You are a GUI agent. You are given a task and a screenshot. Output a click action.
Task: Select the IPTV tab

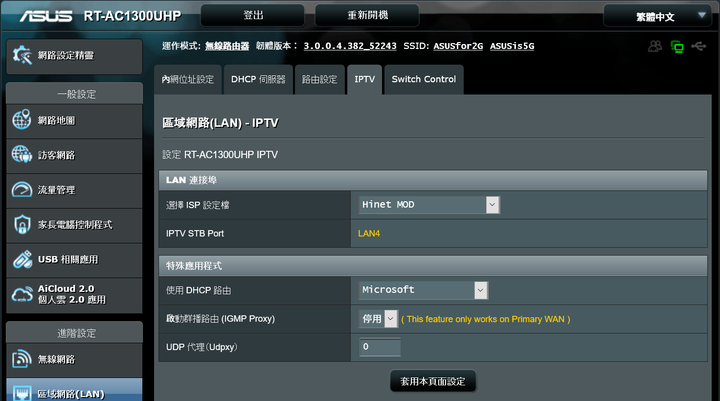coord(365,79)
